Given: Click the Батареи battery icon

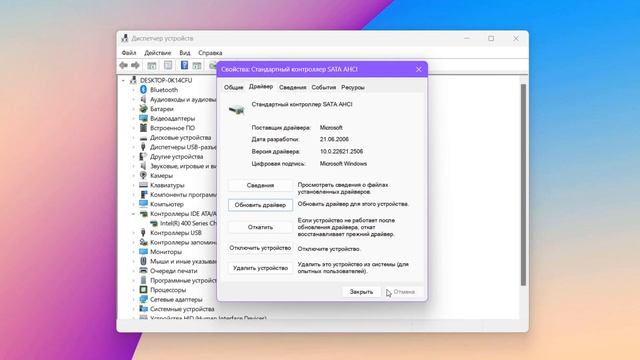Looking at the screenshot, I should tap(143, 109).
